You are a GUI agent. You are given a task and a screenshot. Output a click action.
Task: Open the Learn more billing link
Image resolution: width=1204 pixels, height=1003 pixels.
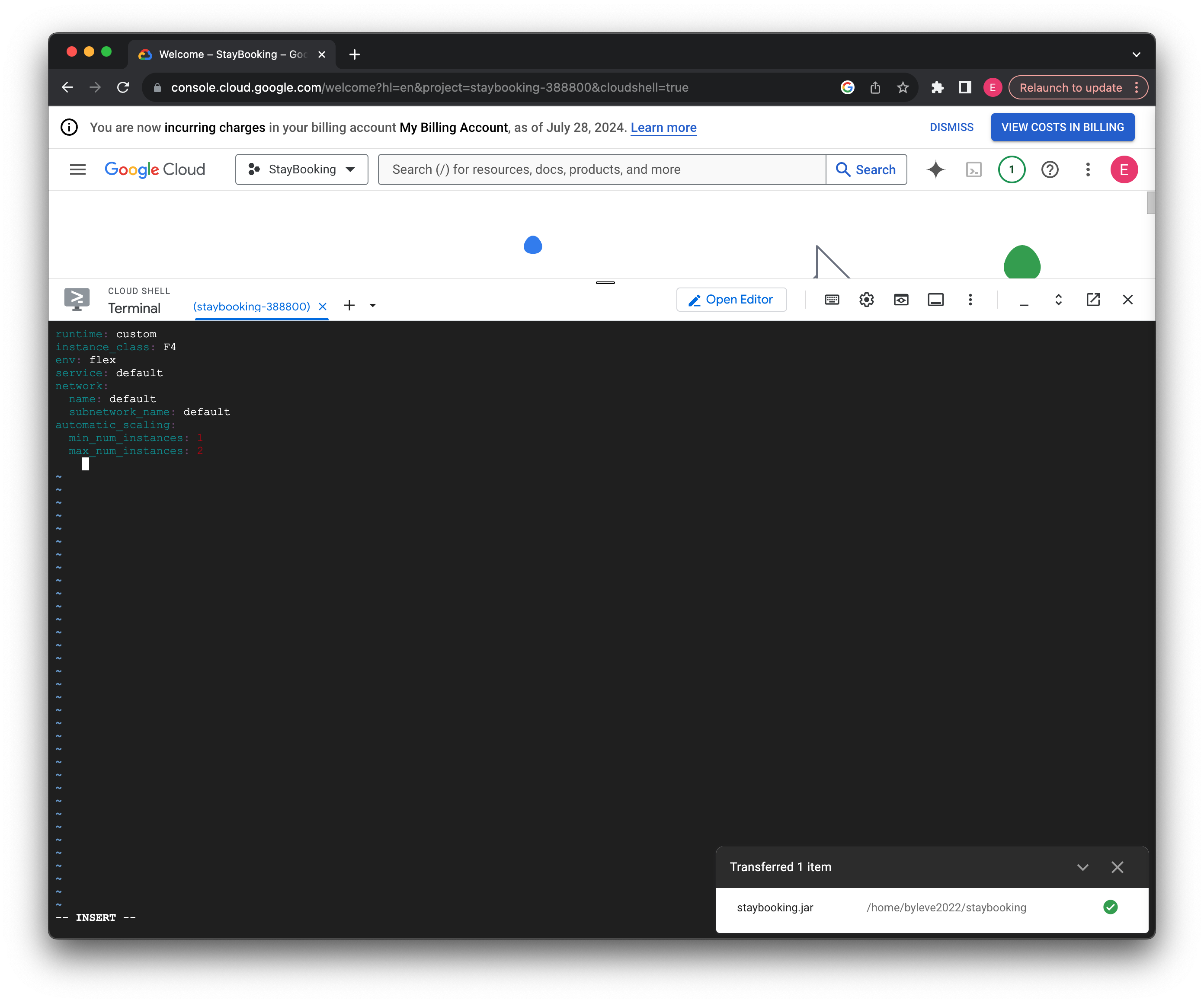(x=663, y=127)
